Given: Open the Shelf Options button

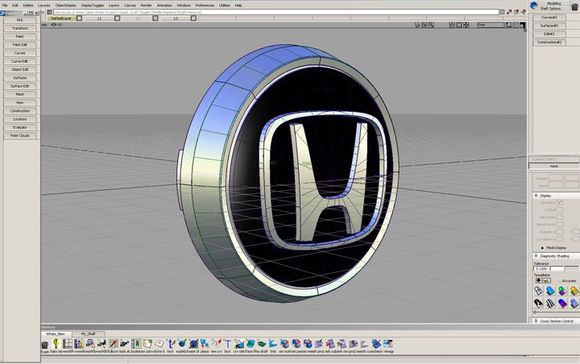Looking at the screenshot, I should (550, 9).
